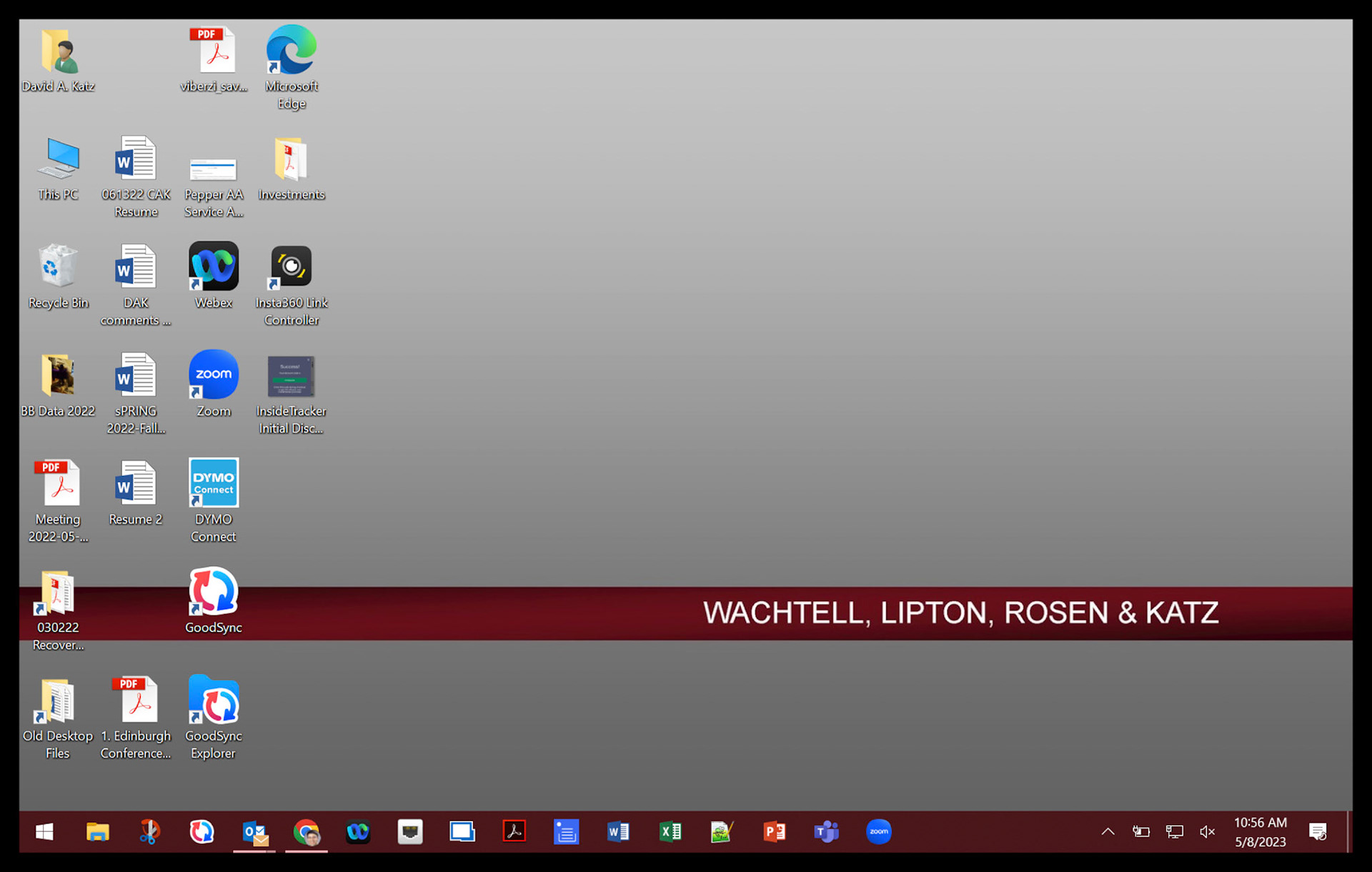Open the BB Data 2022 folder
Viewport: 1372px width, 872px height.
coord(58,386)
